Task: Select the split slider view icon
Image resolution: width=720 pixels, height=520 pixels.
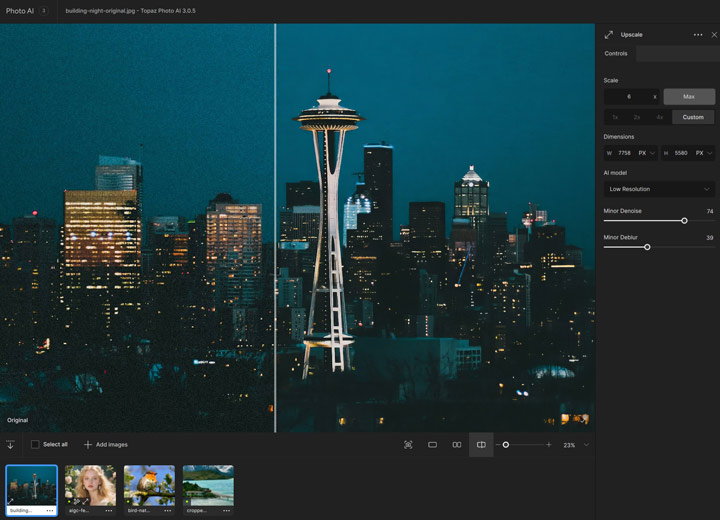Action: coord(481,445)
